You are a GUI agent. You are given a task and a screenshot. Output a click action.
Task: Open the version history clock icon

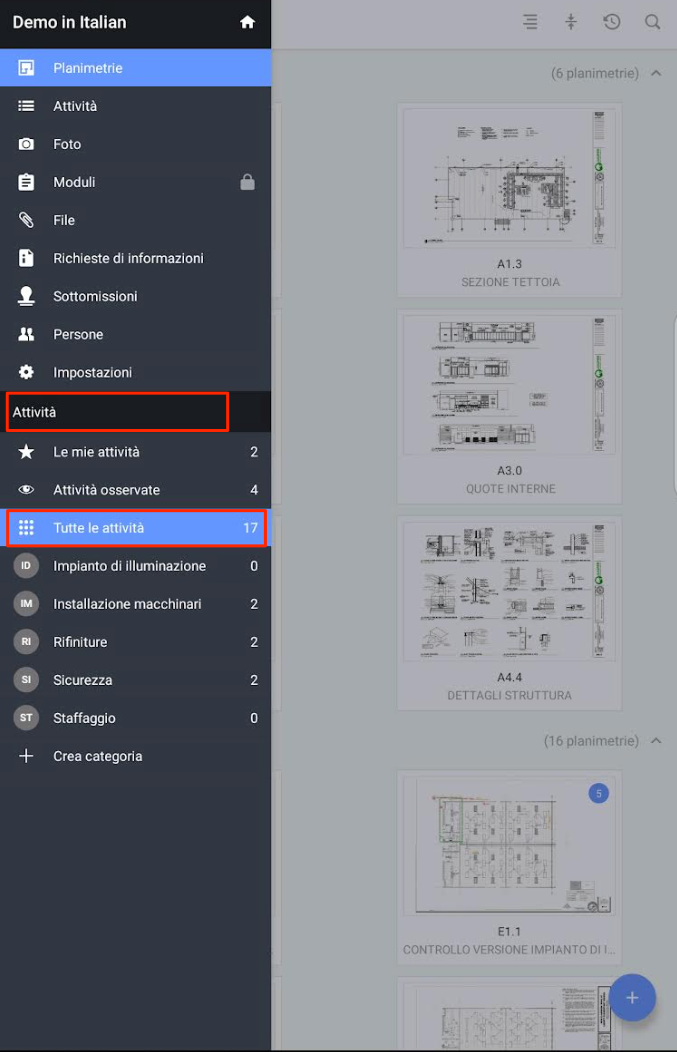click(612, 22)
